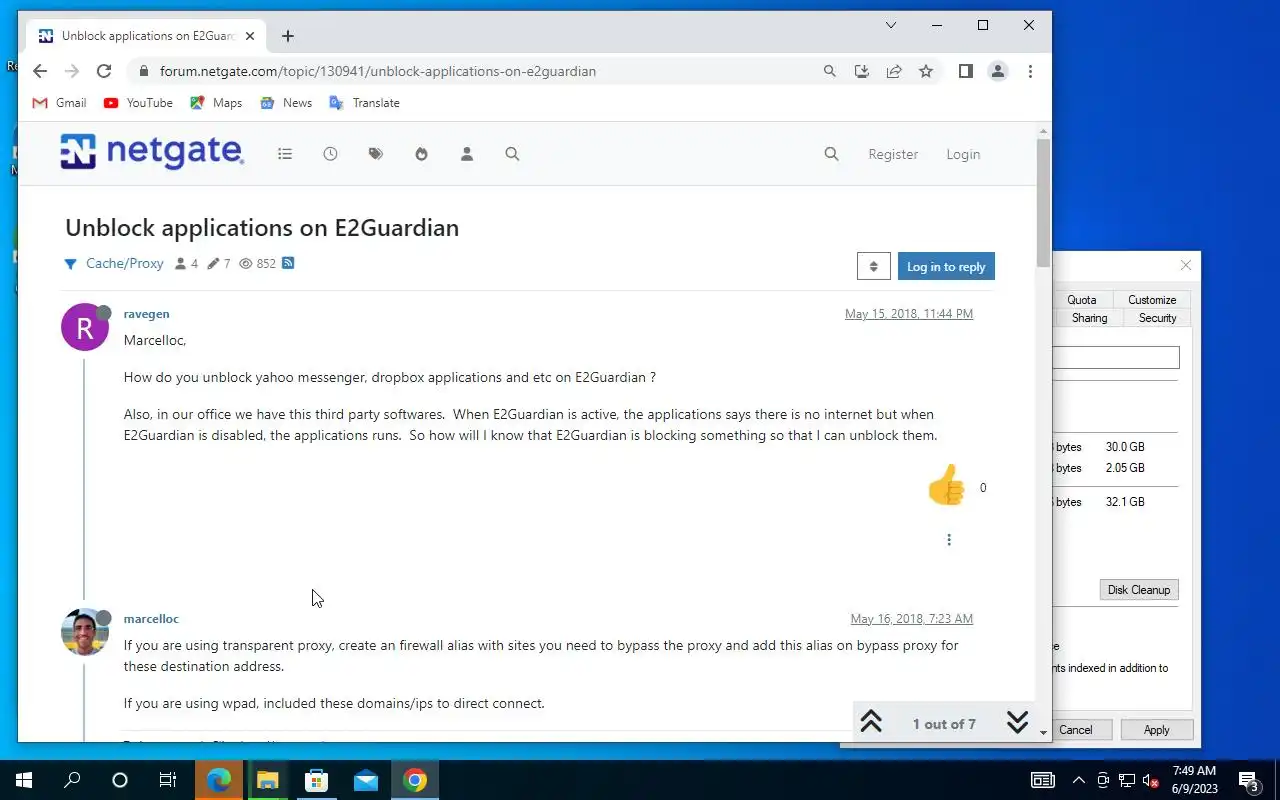
Task: Click the Log in to reply button
Action: click(x=946, y=266)
